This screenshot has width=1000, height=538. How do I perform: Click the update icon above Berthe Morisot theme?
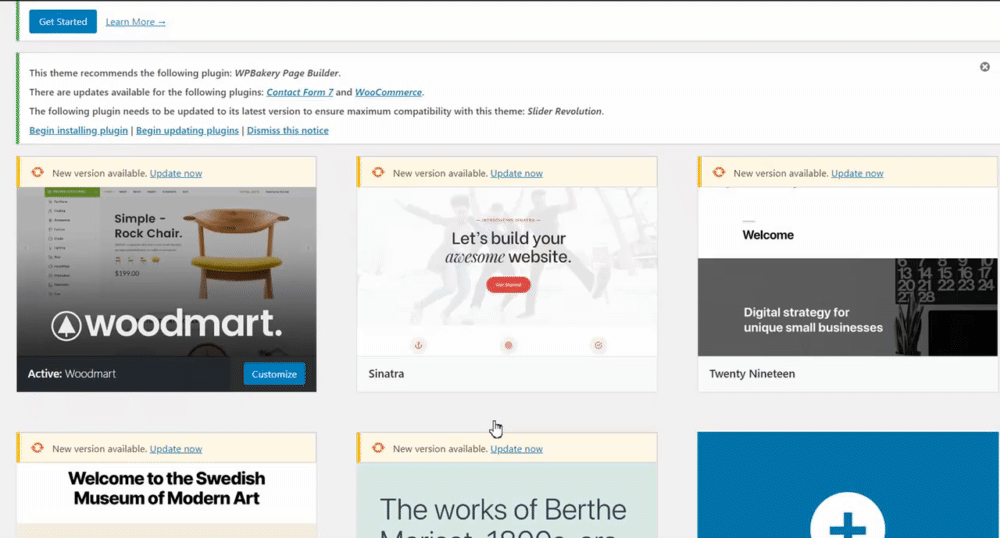tap(378, 447)
